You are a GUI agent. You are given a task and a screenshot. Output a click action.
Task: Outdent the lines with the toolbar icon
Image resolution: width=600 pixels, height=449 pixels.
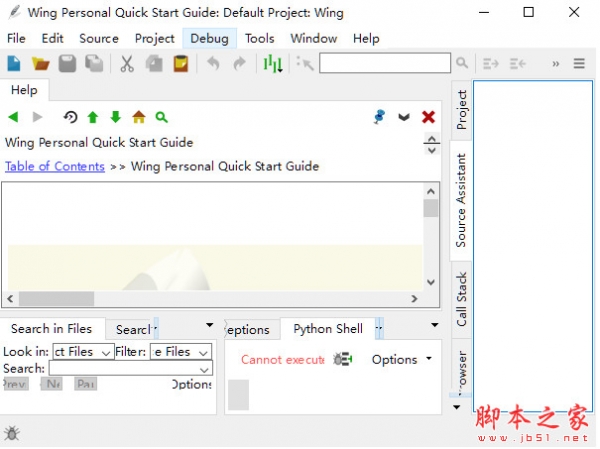tap(517, 64)
